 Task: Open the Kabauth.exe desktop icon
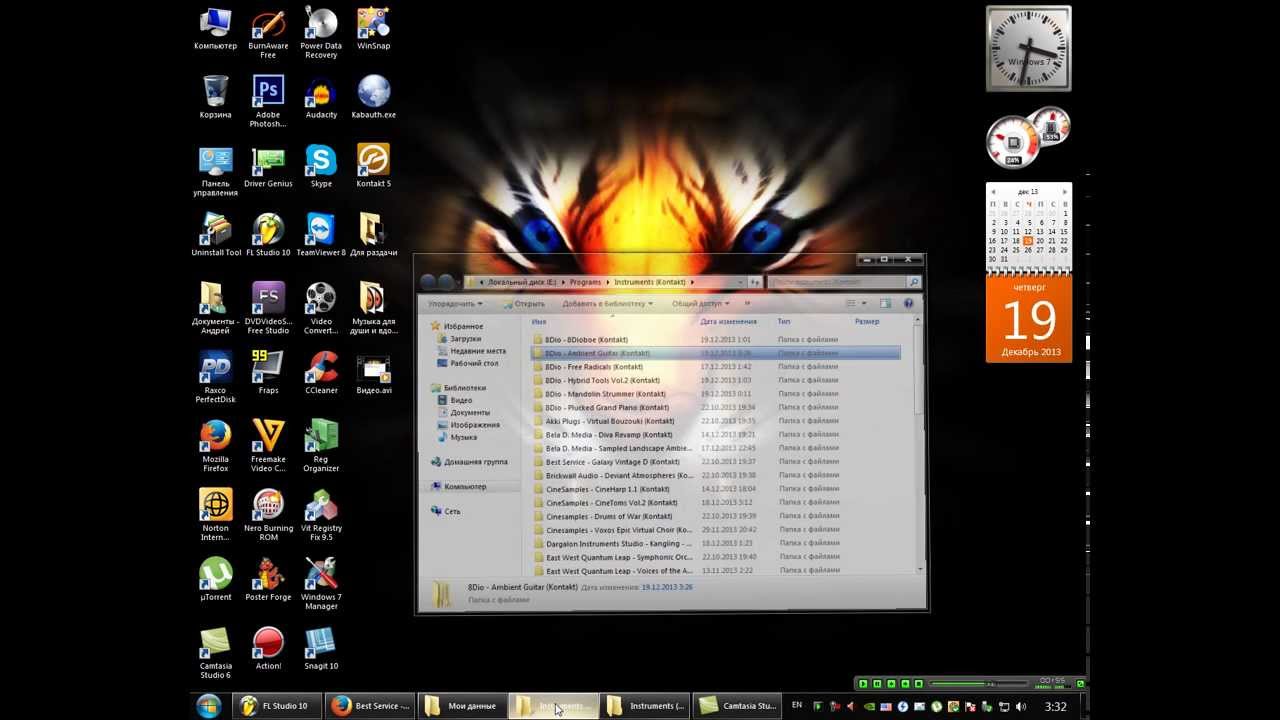tap(373, 97)
